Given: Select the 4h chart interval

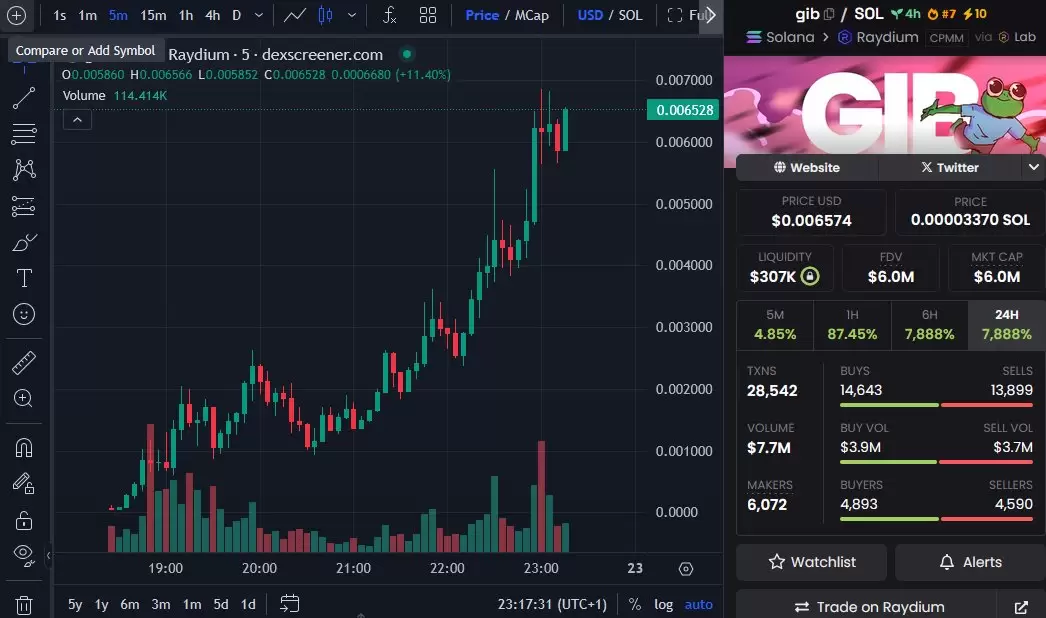Looking at the screenshot, I should (213, 15).
